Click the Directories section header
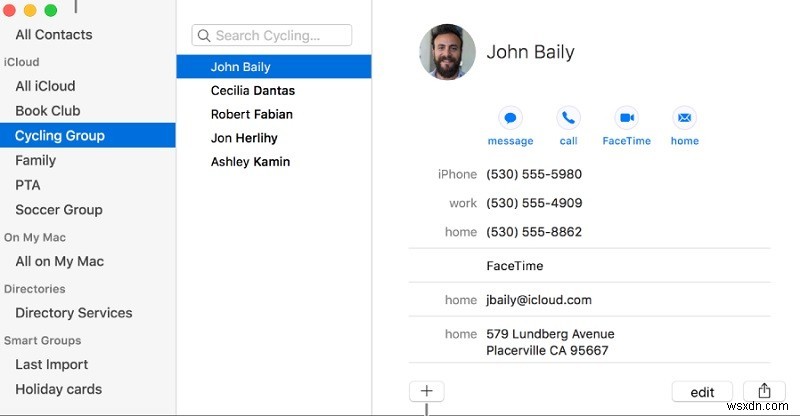 click(35, 289)
